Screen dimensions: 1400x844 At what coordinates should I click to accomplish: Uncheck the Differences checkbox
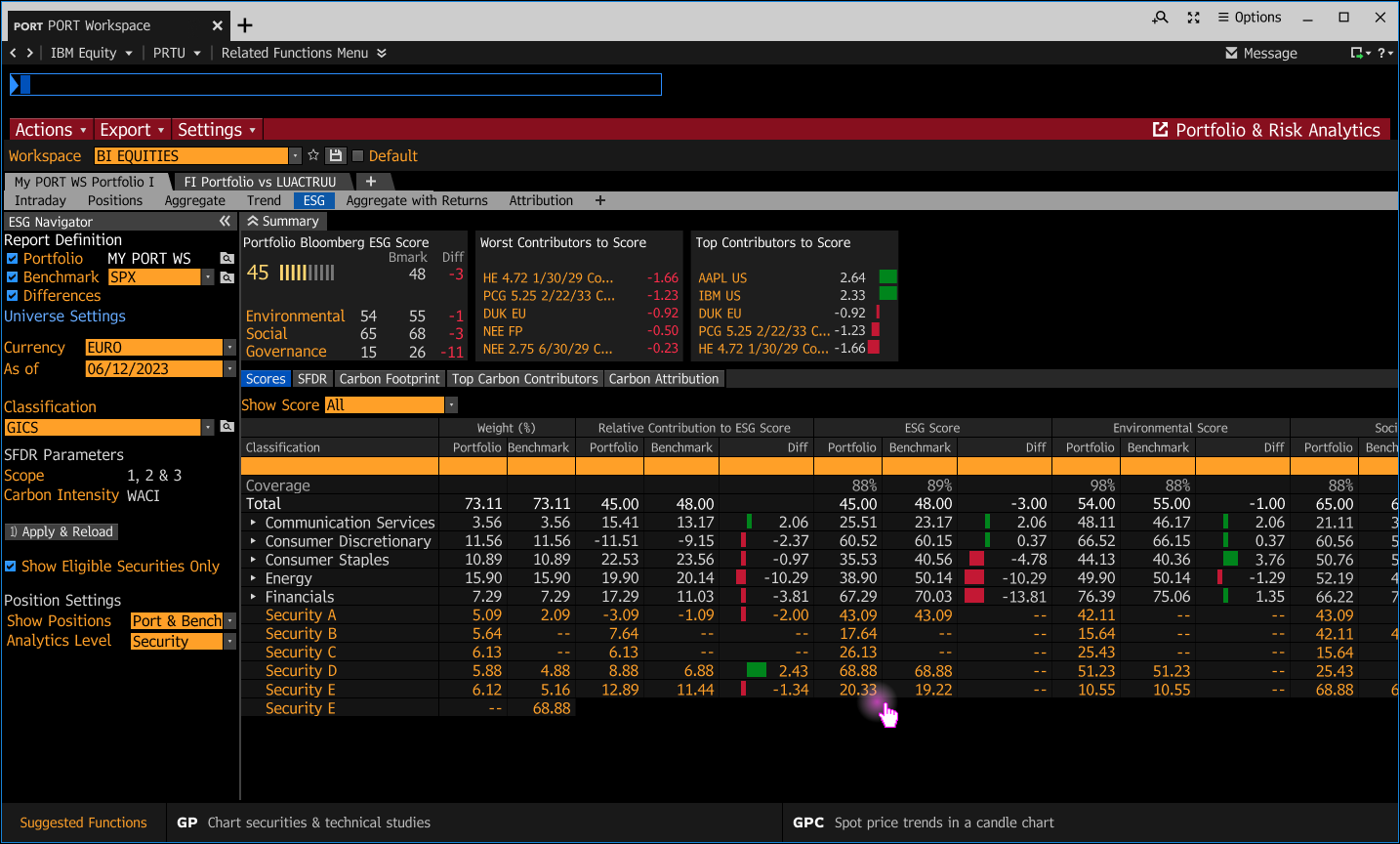[12, 296]
